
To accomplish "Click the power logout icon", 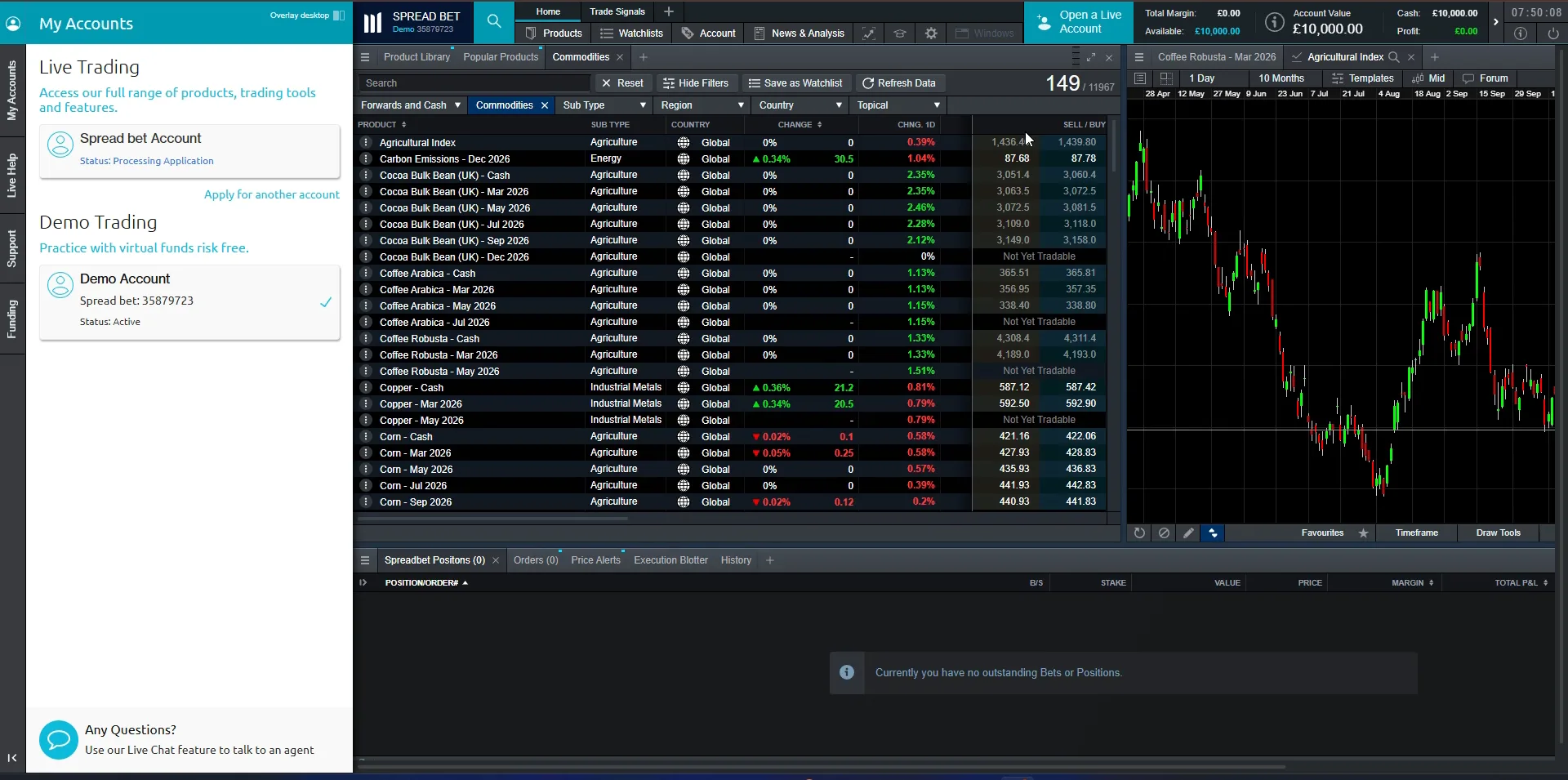I will coord(1552,33).
